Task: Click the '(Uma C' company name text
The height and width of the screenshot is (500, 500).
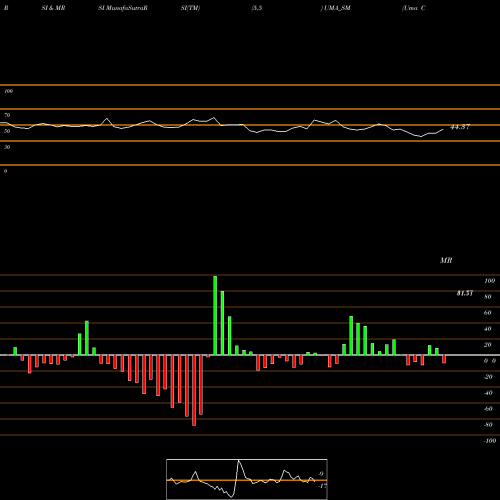Action: 414,8
